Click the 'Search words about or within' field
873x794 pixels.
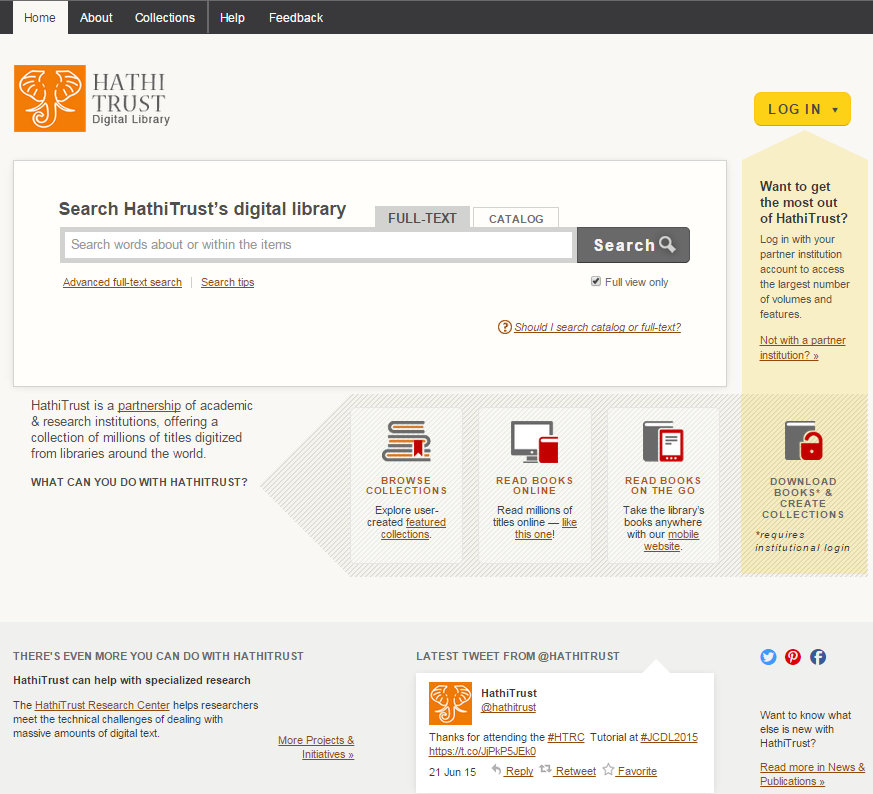pos(318,244)
